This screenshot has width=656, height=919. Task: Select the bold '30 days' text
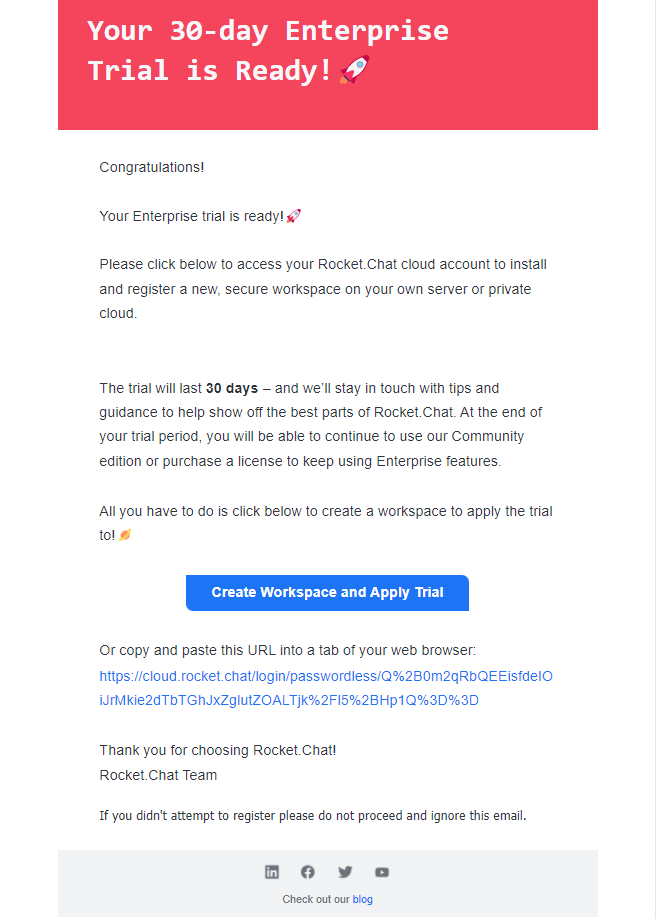pos(232,388)
